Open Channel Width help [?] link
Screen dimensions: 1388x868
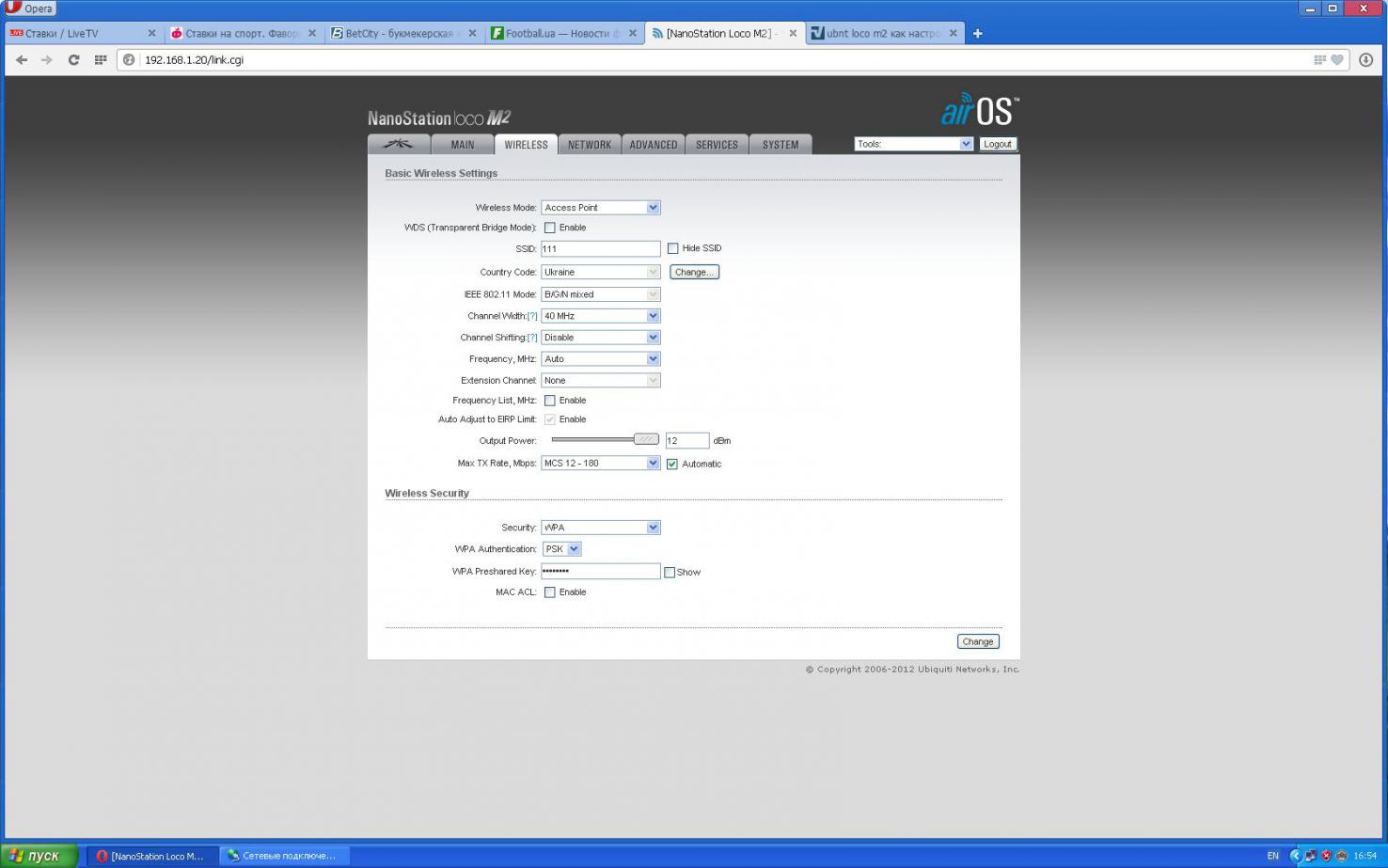(532, 316)
